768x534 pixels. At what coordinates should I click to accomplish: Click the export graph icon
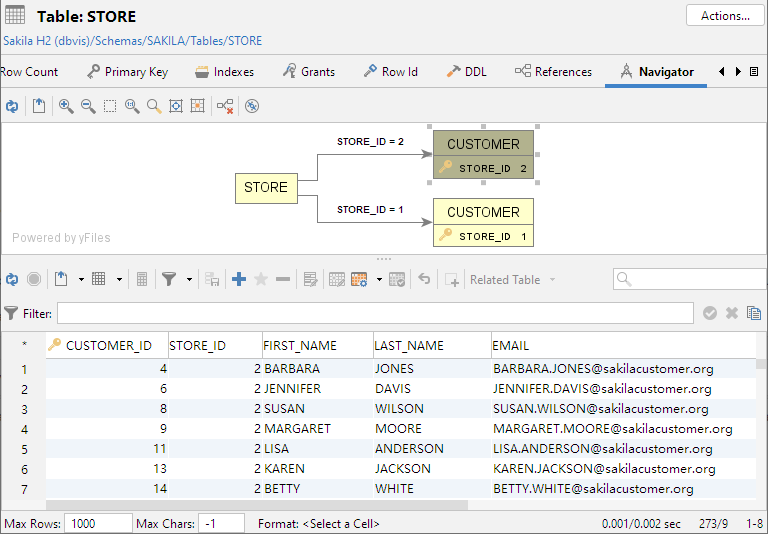[x=39, y=106]
